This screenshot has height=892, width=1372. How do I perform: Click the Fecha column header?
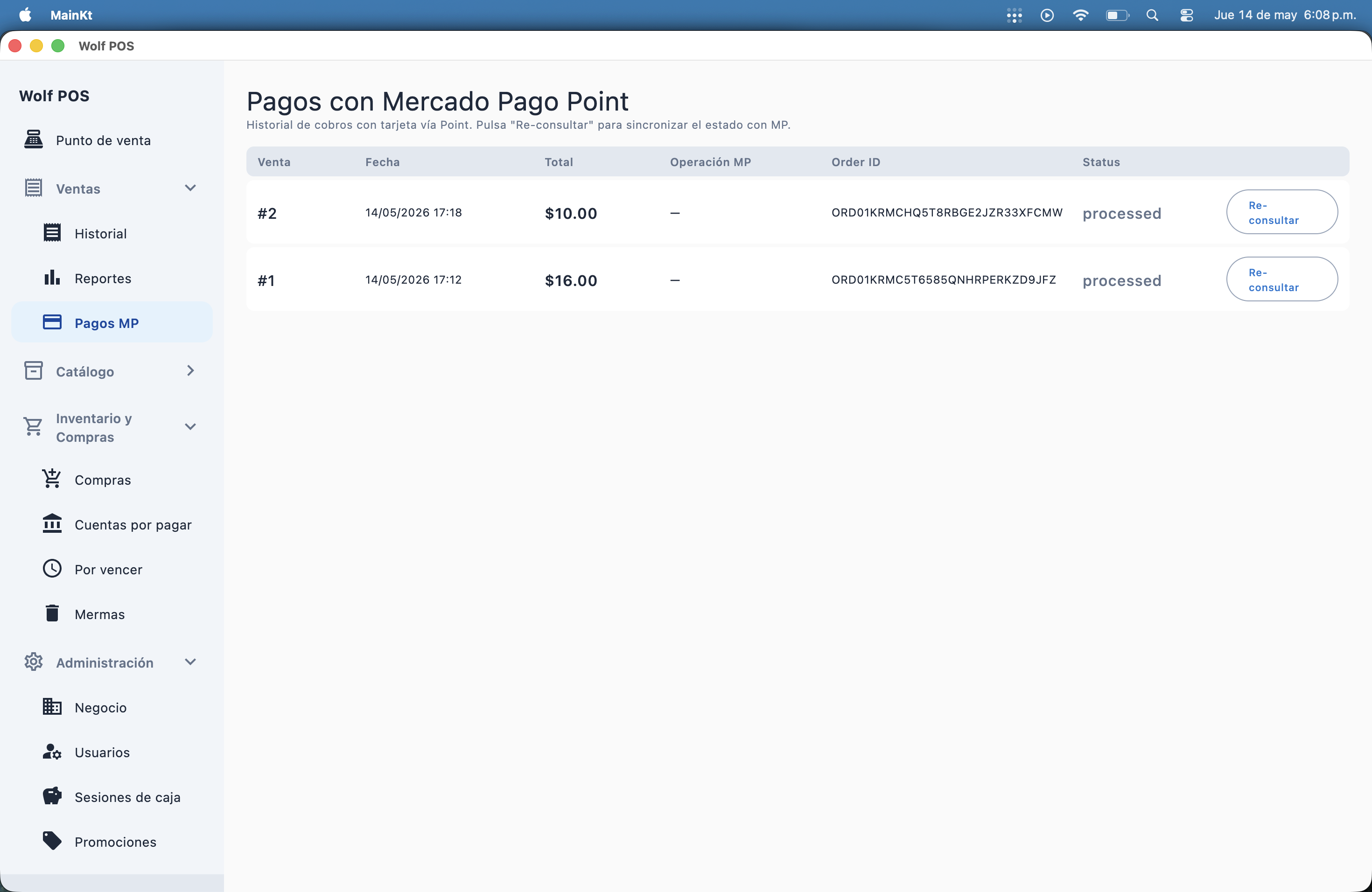pos(382,162)
